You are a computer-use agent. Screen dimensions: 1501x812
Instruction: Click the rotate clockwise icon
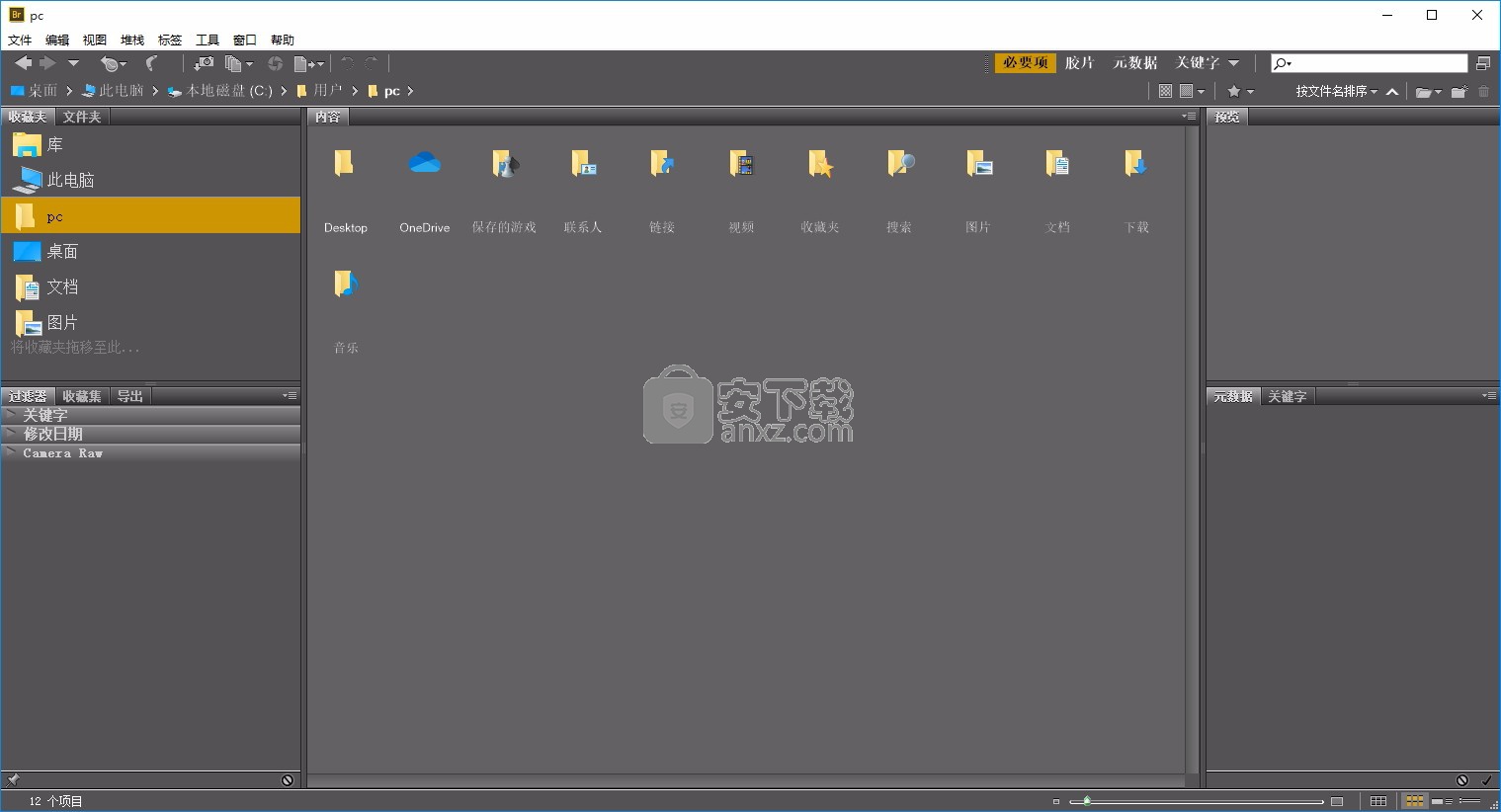pyautogui.click(x=372, y=63)
